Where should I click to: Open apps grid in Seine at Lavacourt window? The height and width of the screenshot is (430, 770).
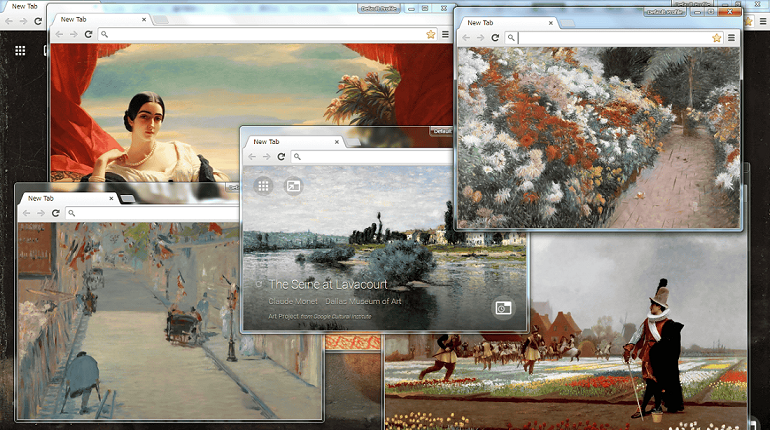pyautogui.click(x=263, y=185)
